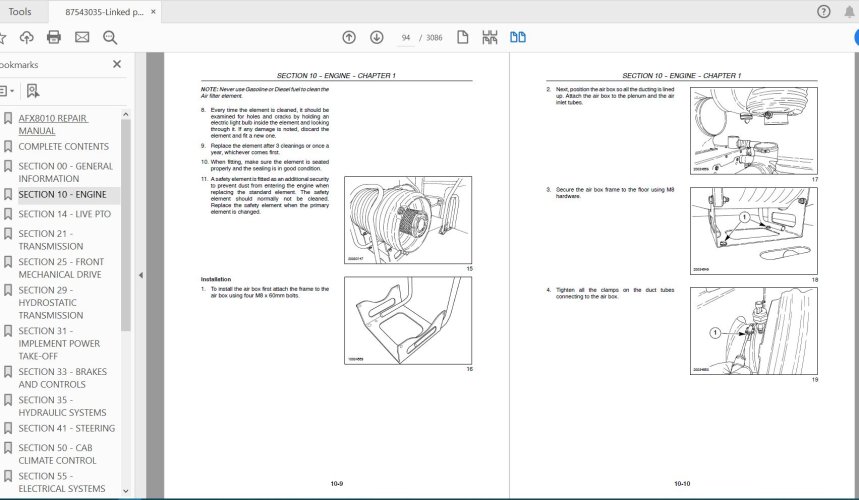Open SECTION 50 - CAB CLIMATE CONTROL bookmark
Screen dimensions: 859x500
[58, 454]
